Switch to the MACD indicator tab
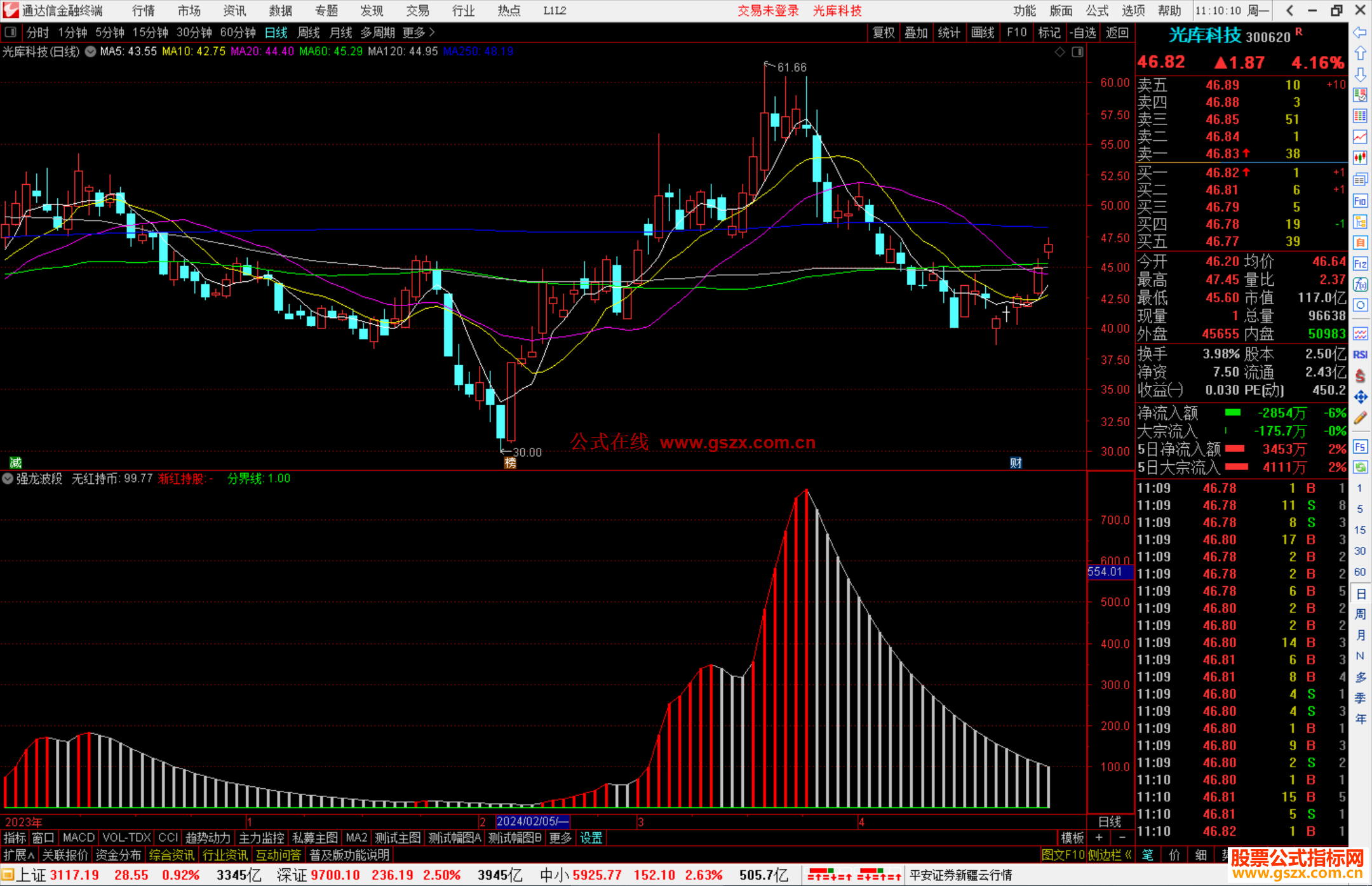 point(78,838)
